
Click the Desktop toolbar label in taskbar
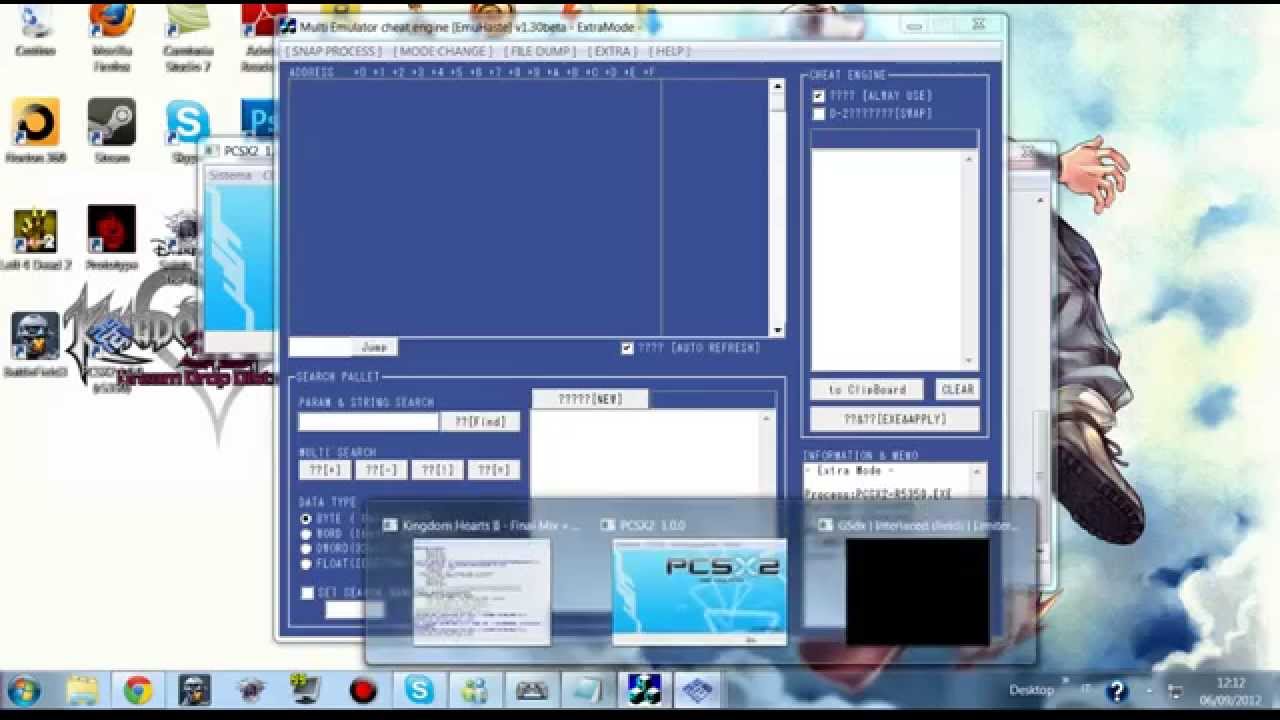click(x=1031, y=690)
